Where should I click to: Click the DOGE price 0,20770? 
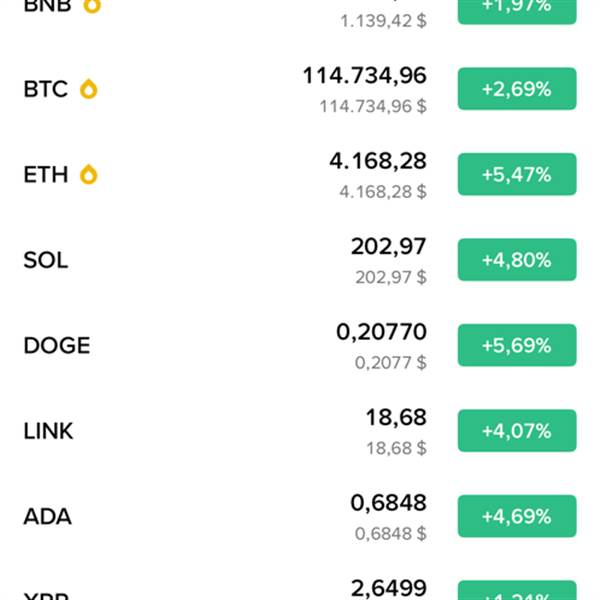tap(381, 332)
